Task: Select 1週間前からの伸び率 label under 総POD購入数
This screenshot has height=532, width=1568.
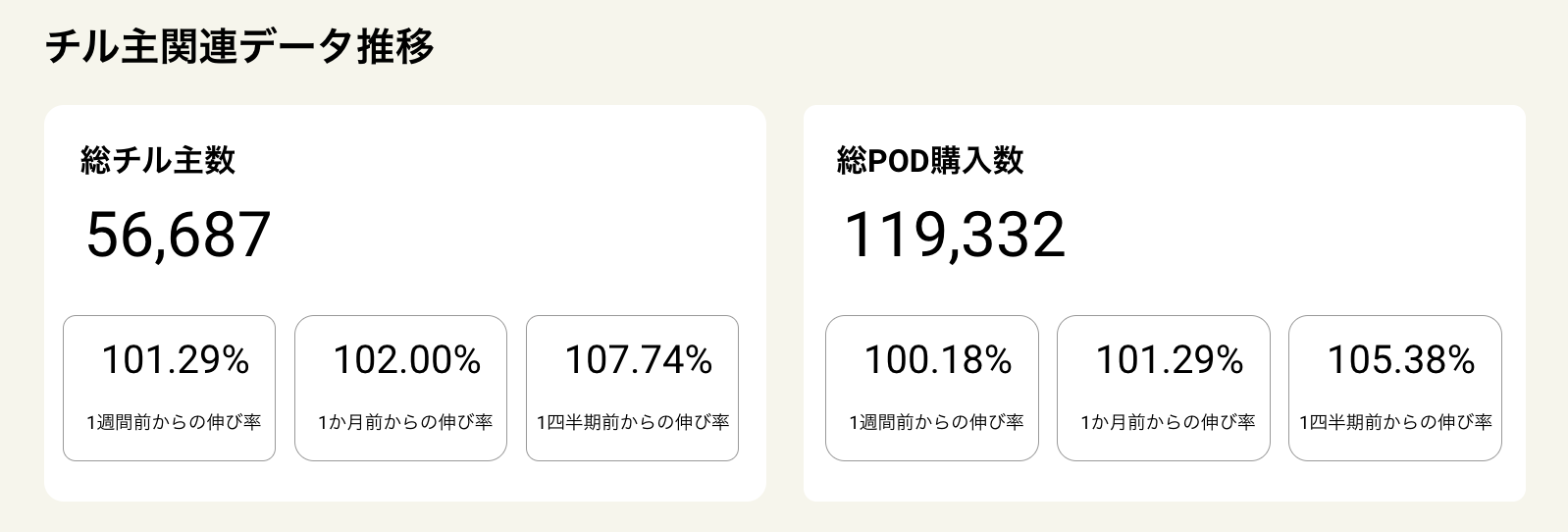Action: click(x=936, y=422)
